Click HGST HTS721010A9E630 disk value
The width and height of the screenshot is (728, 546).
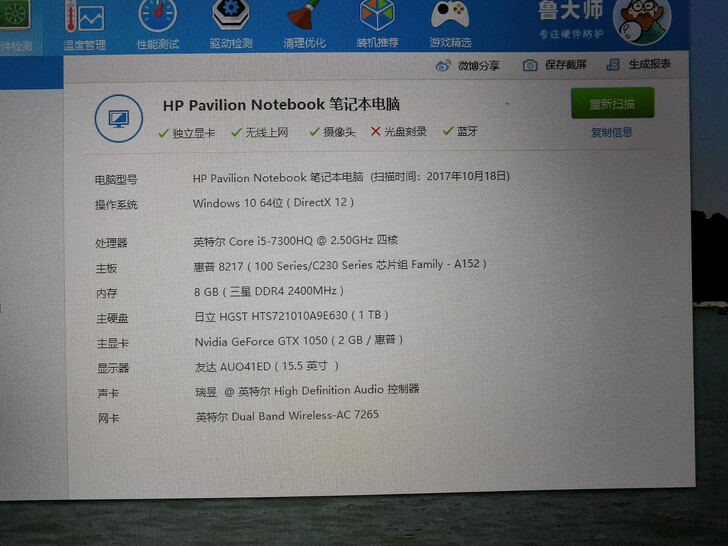point(291,316)
